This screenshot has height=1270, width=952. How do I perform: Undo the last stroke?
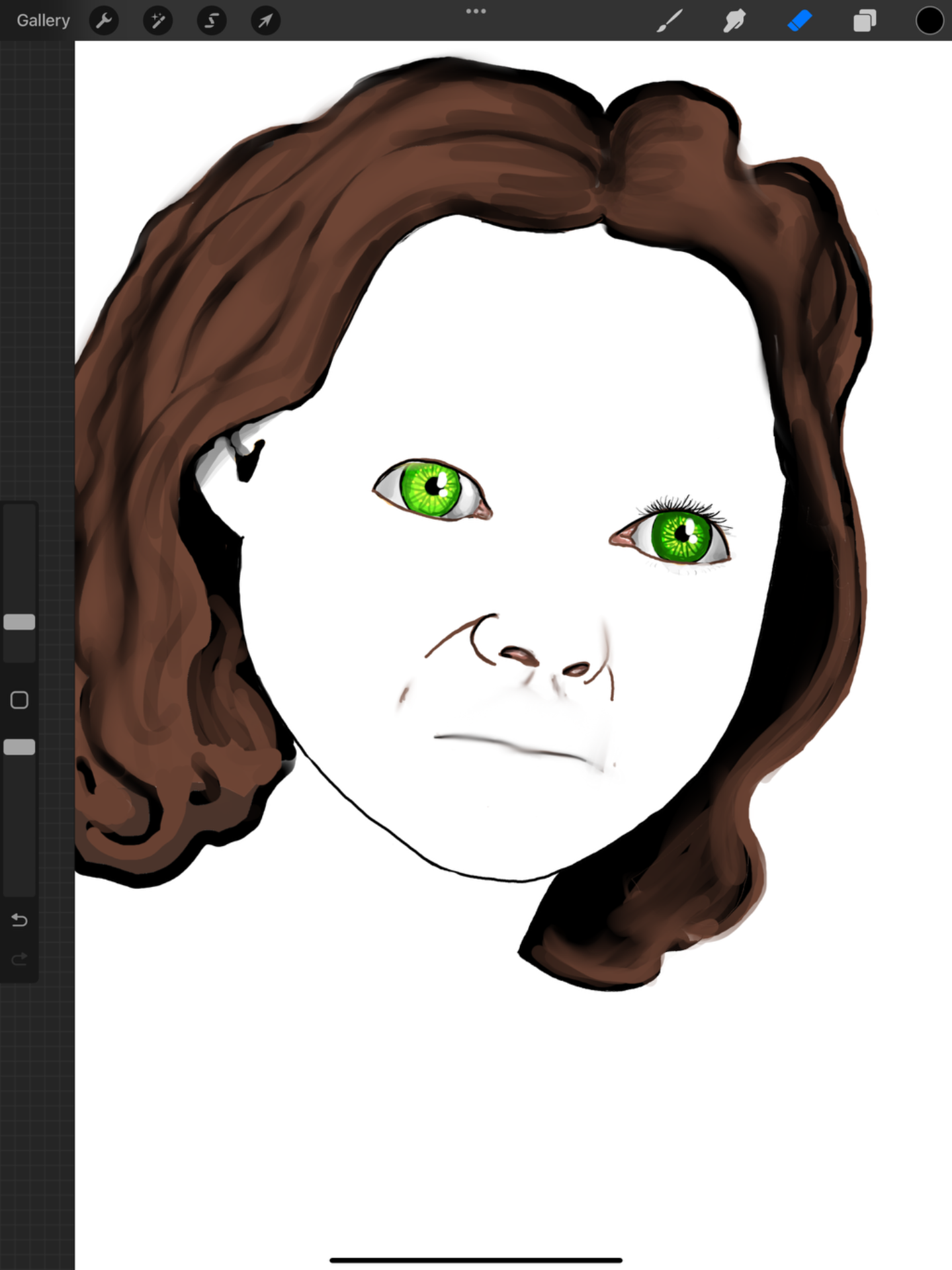point(19,920)
